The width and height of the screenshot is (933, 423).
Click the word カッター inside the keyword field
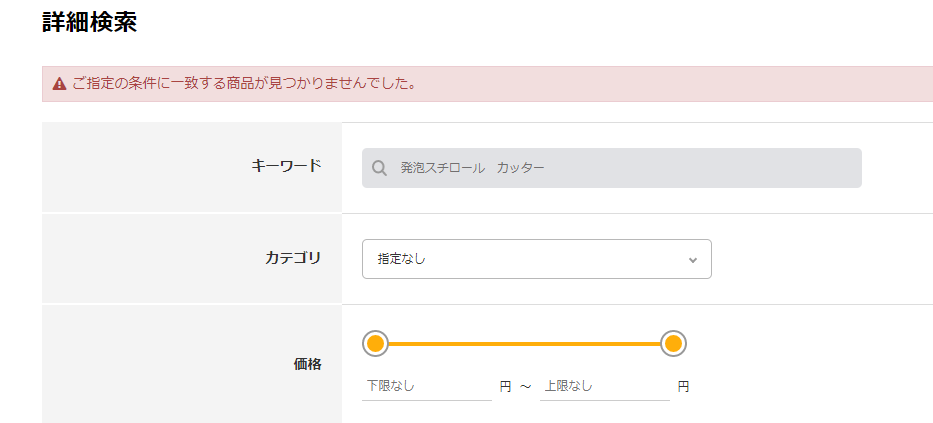[x=521, y=168]
